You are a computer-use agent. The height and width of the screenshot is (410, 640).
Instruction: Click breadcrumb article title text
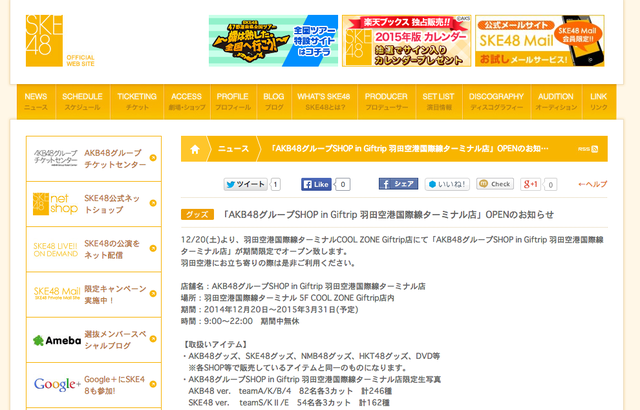[409, 149]
